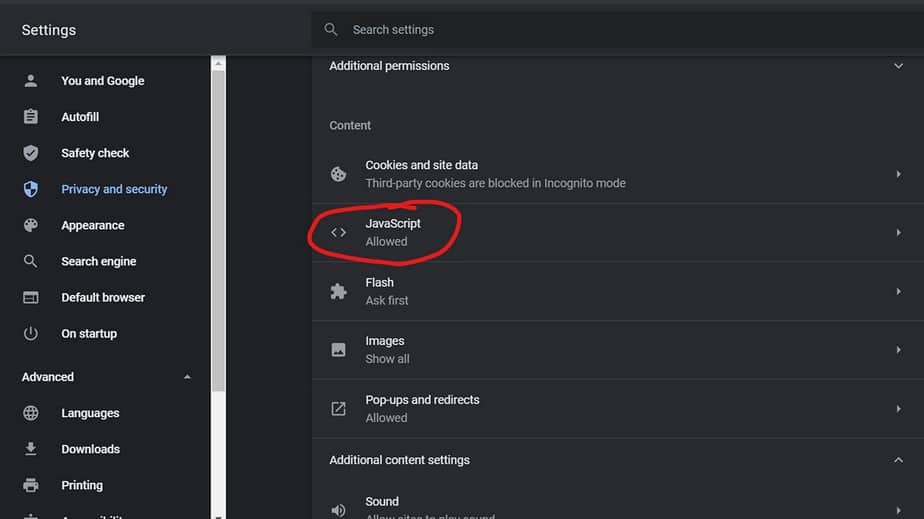Go to Autofill settings
This screenshot has height=519, width=924.
(80, 117)
